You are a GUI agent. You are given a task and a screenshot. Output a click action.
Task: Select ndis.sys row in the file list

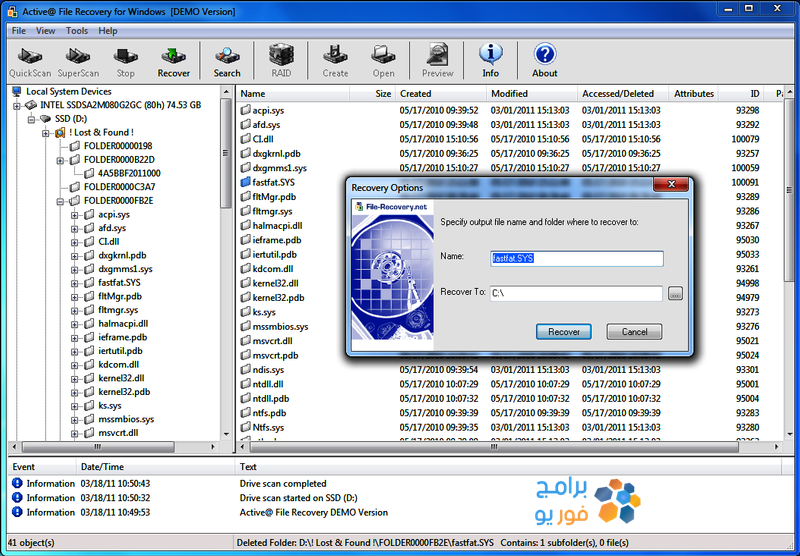pos(510,369)
